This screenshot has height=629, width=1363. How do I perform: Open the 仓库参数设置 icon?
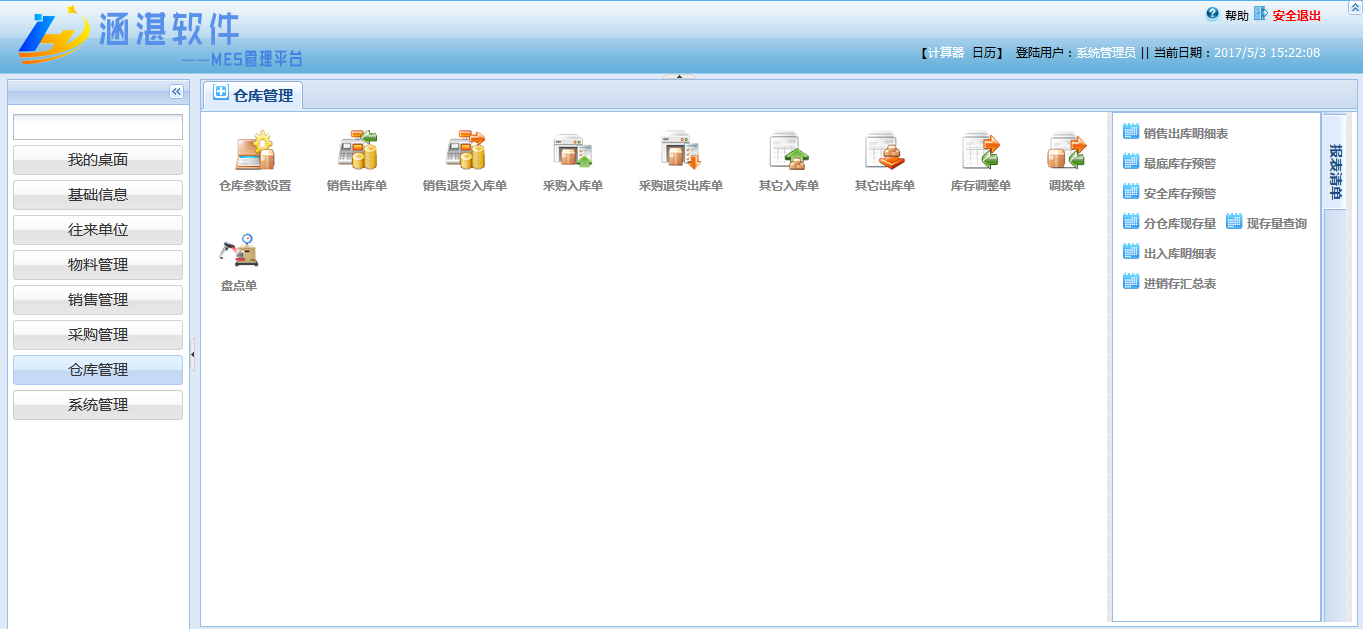click(x=254, y=151)
